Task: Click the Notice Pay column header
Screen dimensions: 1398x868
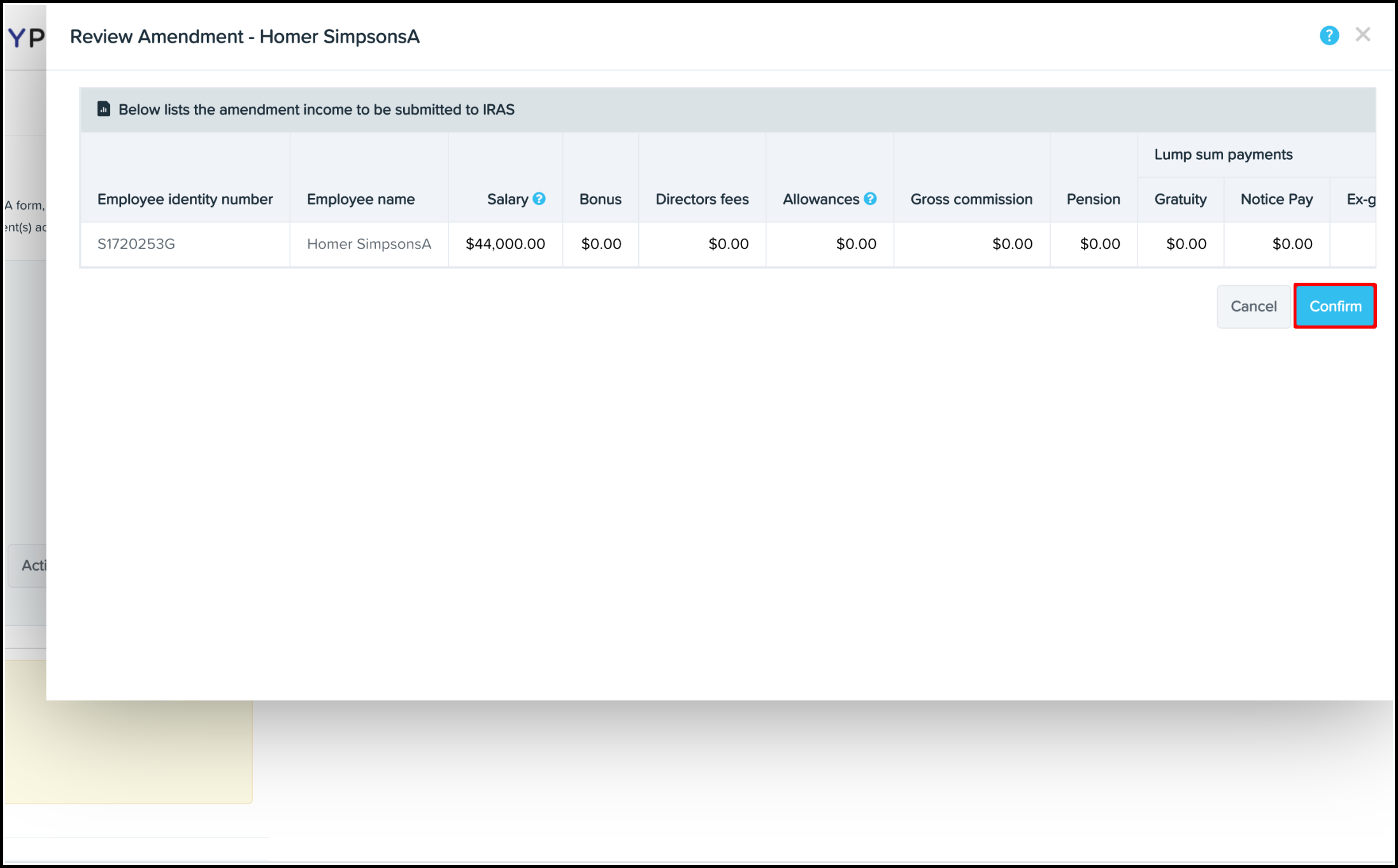Action: click(x=1276, y=199)
